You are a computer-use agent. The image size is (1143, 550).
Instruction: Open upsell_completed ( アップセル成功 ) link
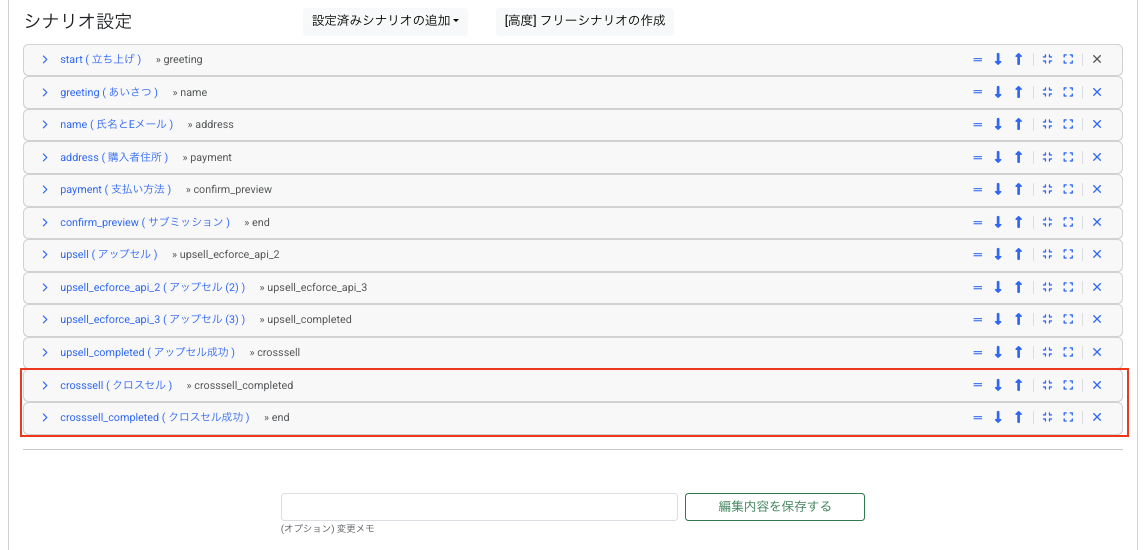(148, 352)
